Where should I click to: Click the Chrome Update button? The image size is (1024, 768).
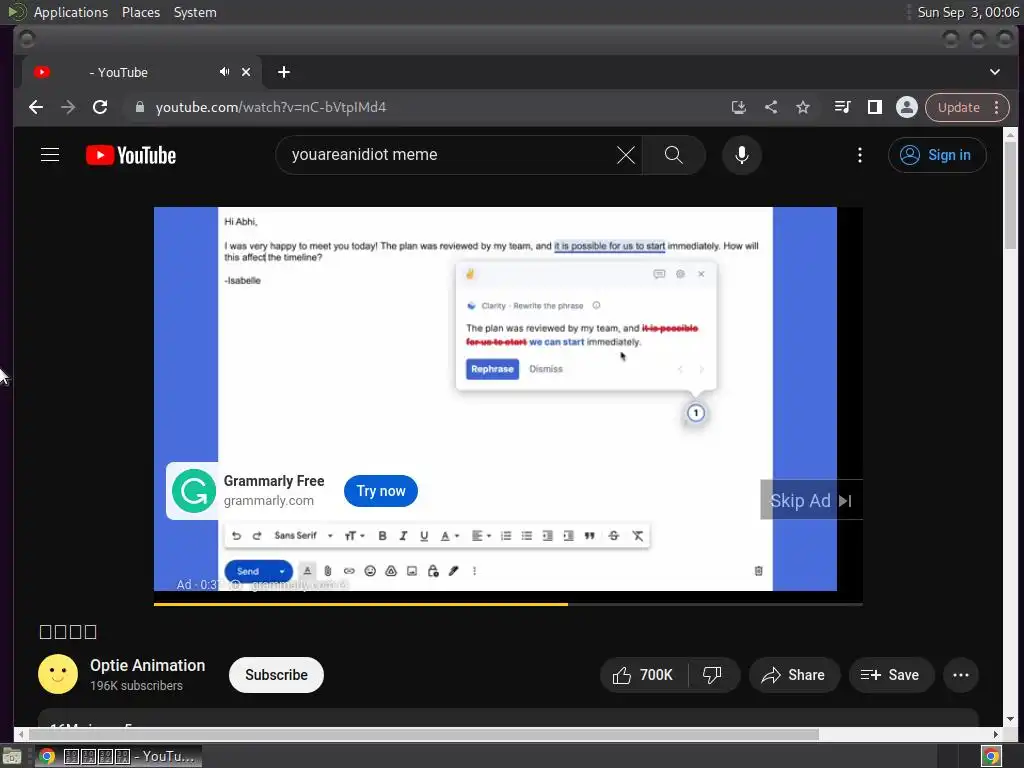958,107
